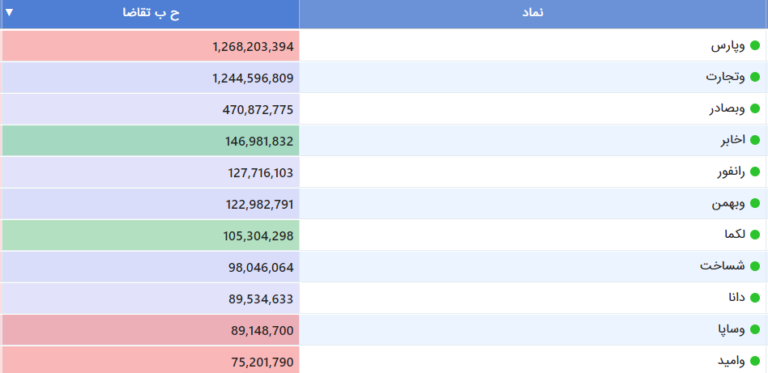The image size is (768, 373).
Task: Select the value 1,244,596,809
Action: tap(253, 78)
